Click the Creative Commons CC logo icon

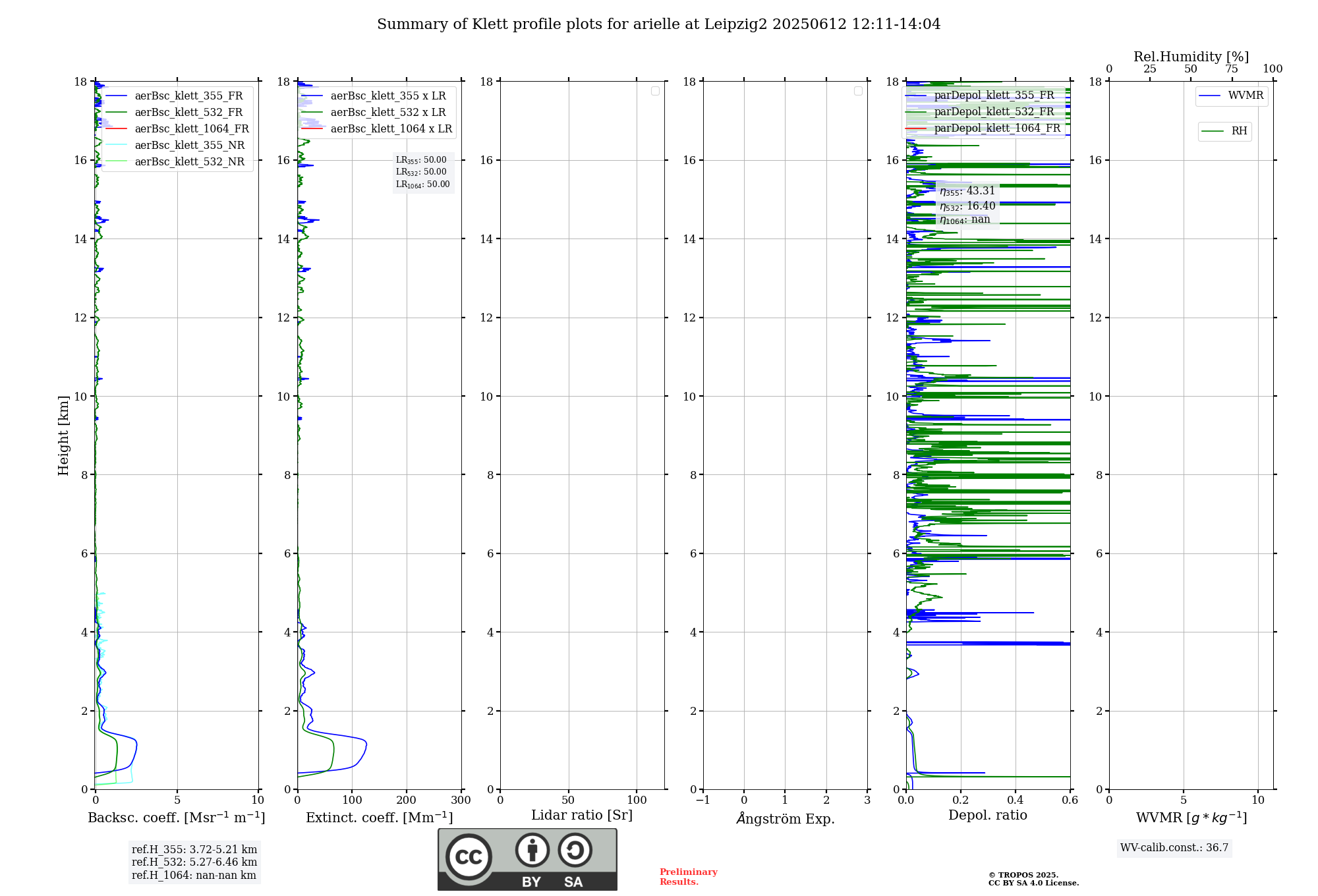click(x=469, y=857)
